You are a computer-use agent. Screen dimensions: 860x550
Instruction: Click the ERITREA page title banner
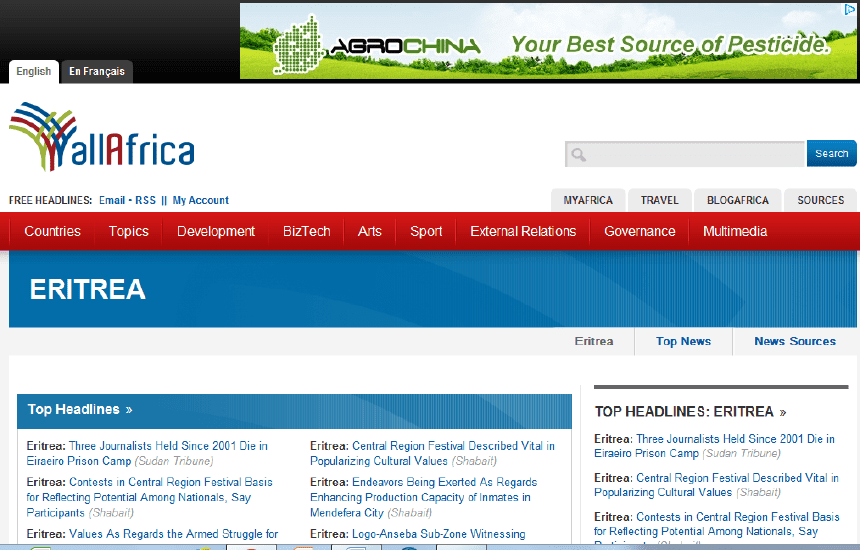[432, 289]
